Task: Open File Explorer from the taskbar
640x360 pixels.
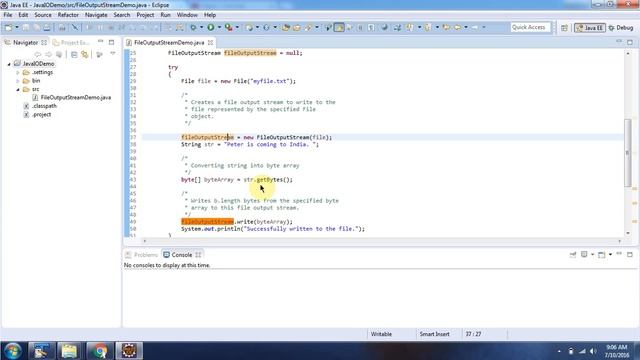Action: coord(69,351)
